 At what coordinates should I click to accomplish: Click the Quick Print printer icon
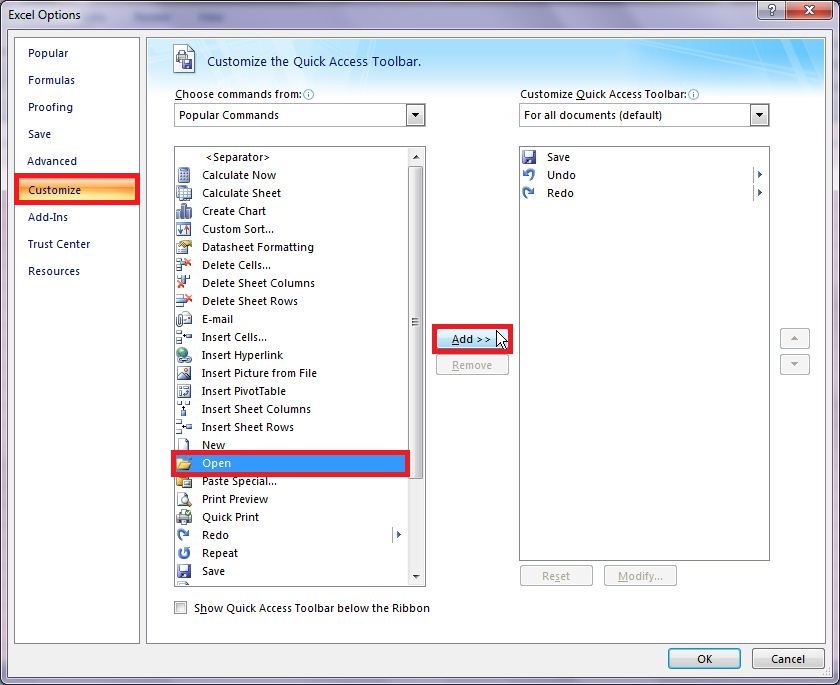[x=184, y=517]
